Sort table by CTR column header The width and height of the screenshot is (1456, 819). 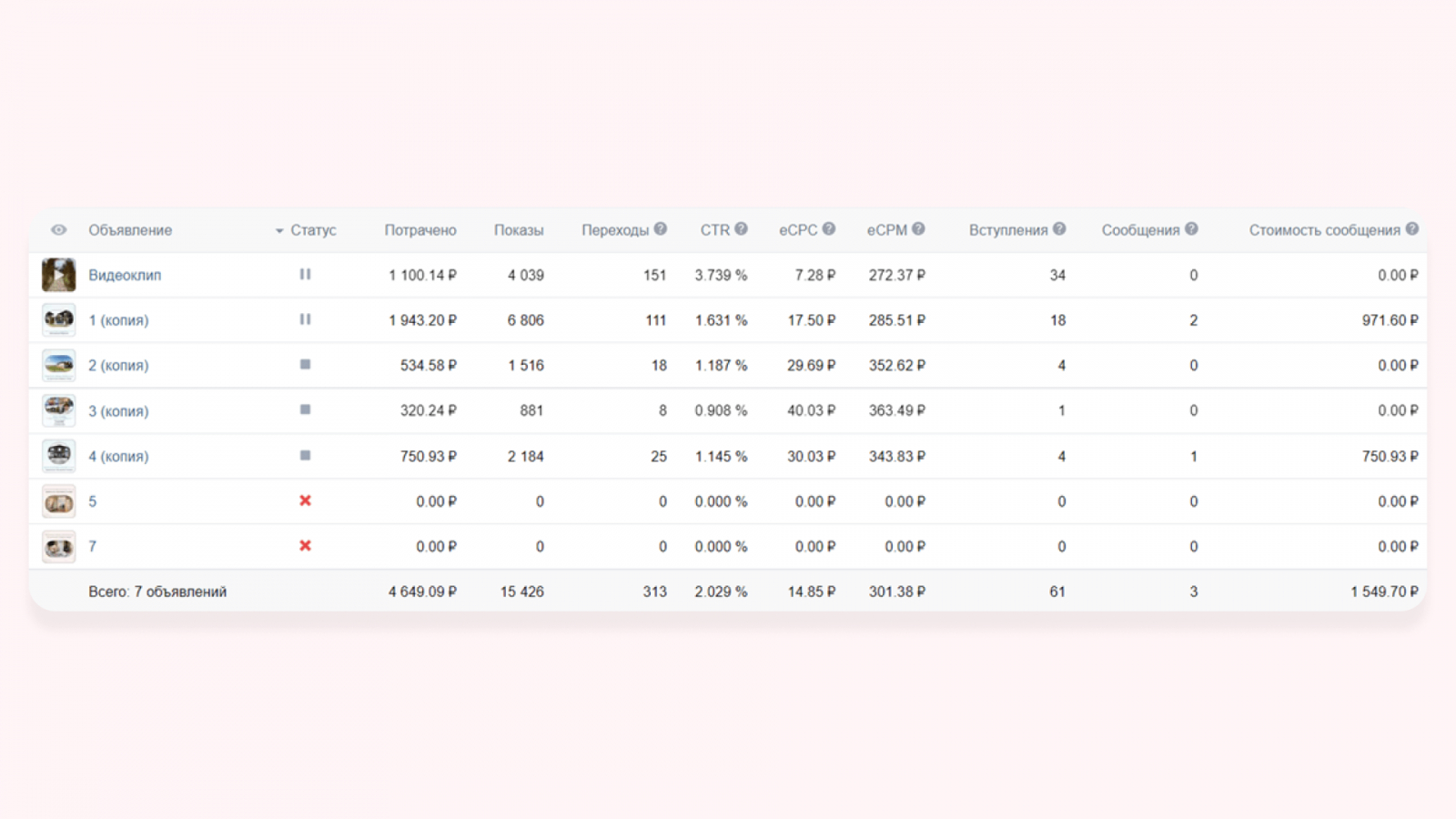(715, 230)
